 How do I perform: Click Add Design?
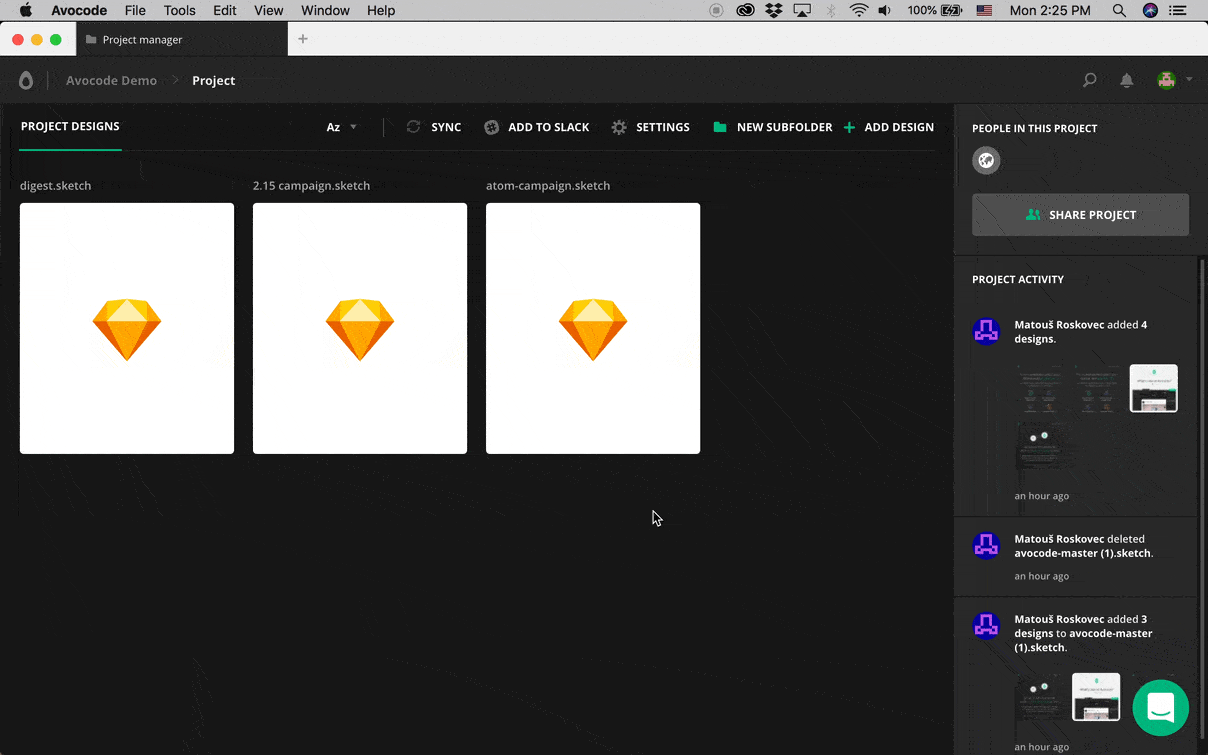[889, 127]
